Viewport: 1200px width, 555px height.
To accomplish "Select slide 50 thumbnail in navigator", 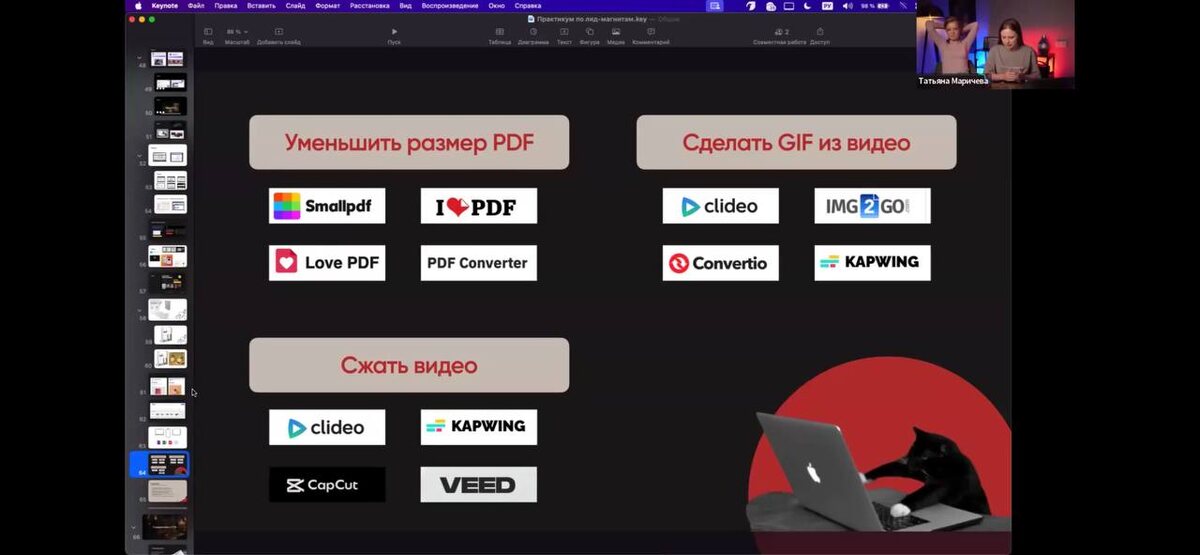I will [170, 105].
